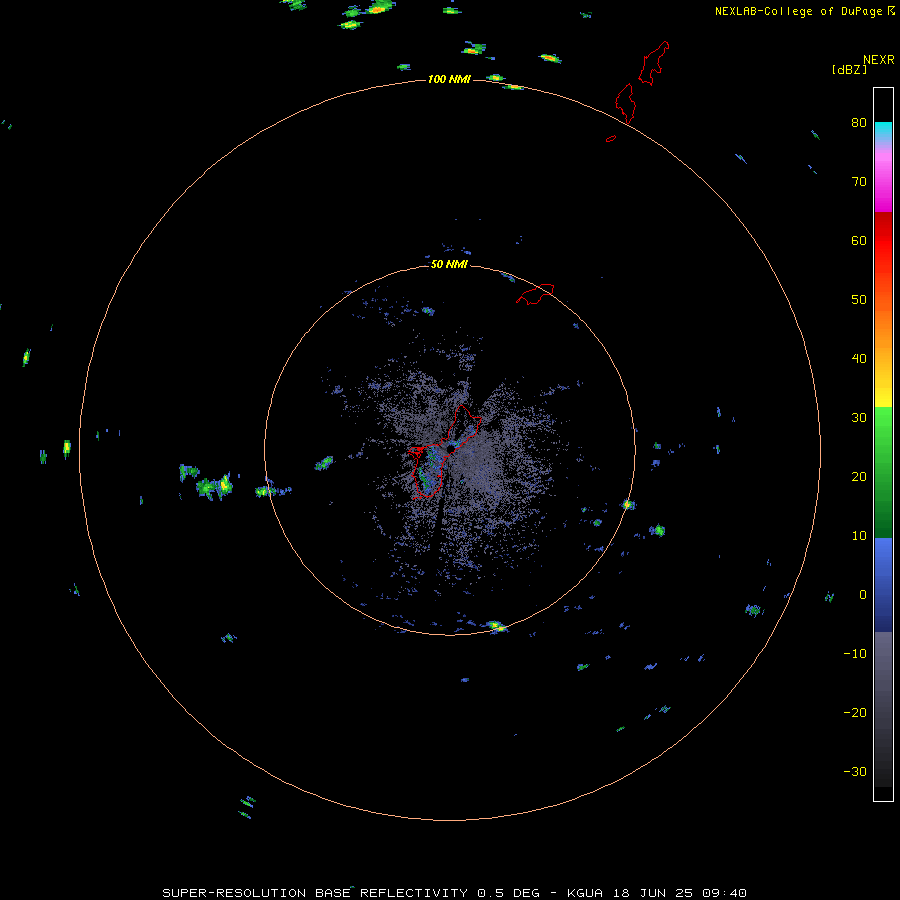The width and height of the screenshot is (900, 900).
Task: Click the [dBZ] unit label
Action: tap(849, 69)
